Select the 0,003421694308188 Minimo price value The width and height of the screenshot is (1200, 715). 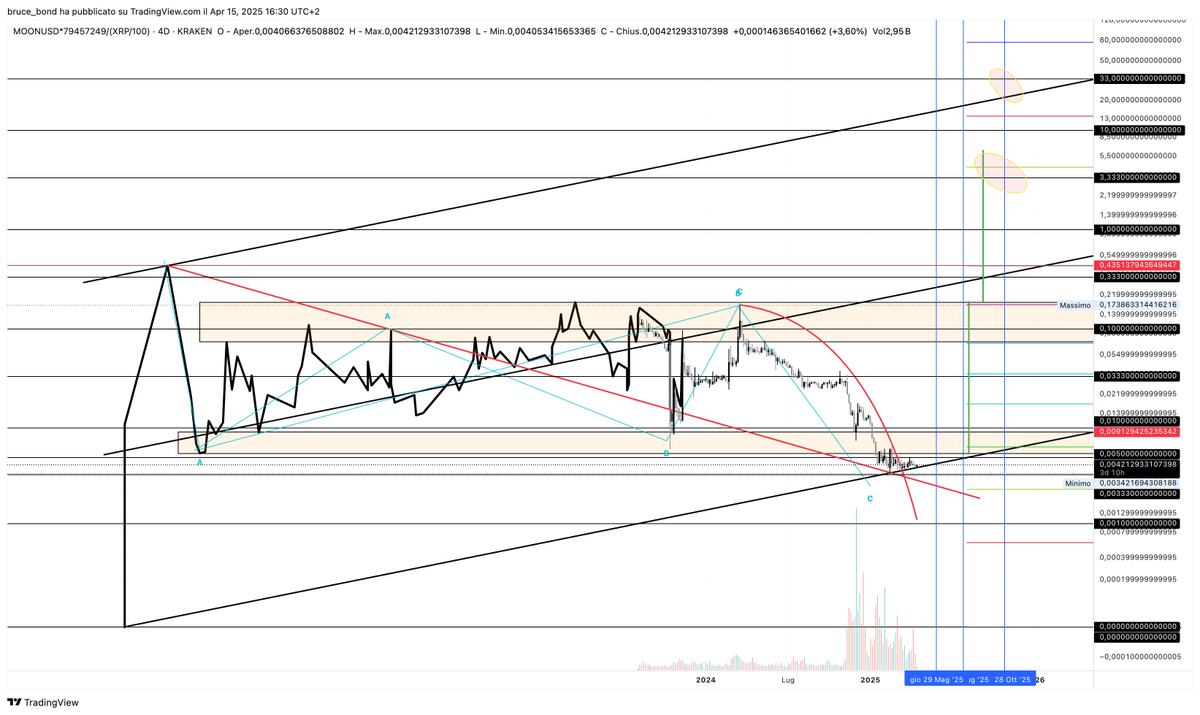click(1139, 483)
